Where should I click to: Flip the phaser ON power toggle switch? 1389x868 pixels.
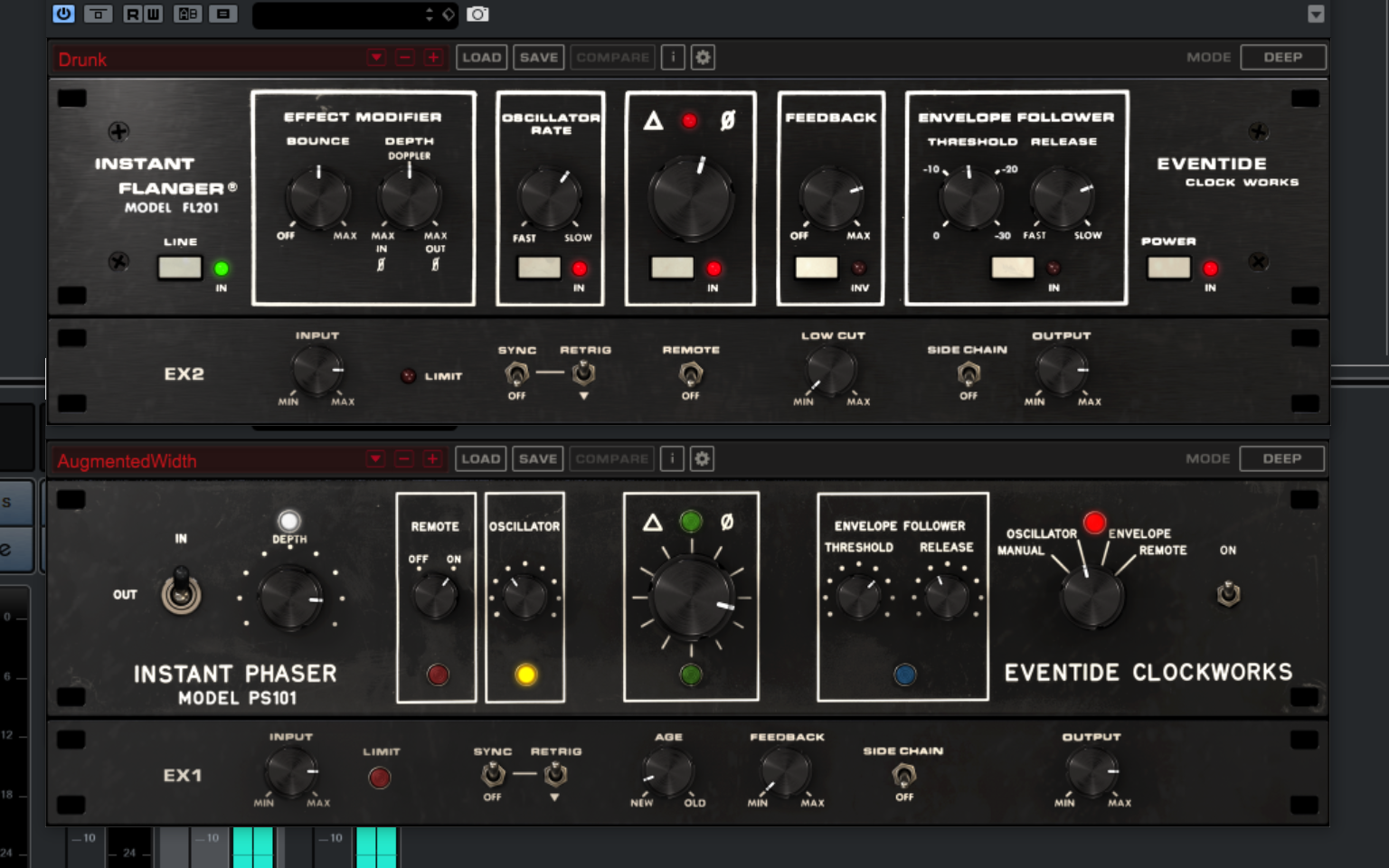[x=1228, y=594]
